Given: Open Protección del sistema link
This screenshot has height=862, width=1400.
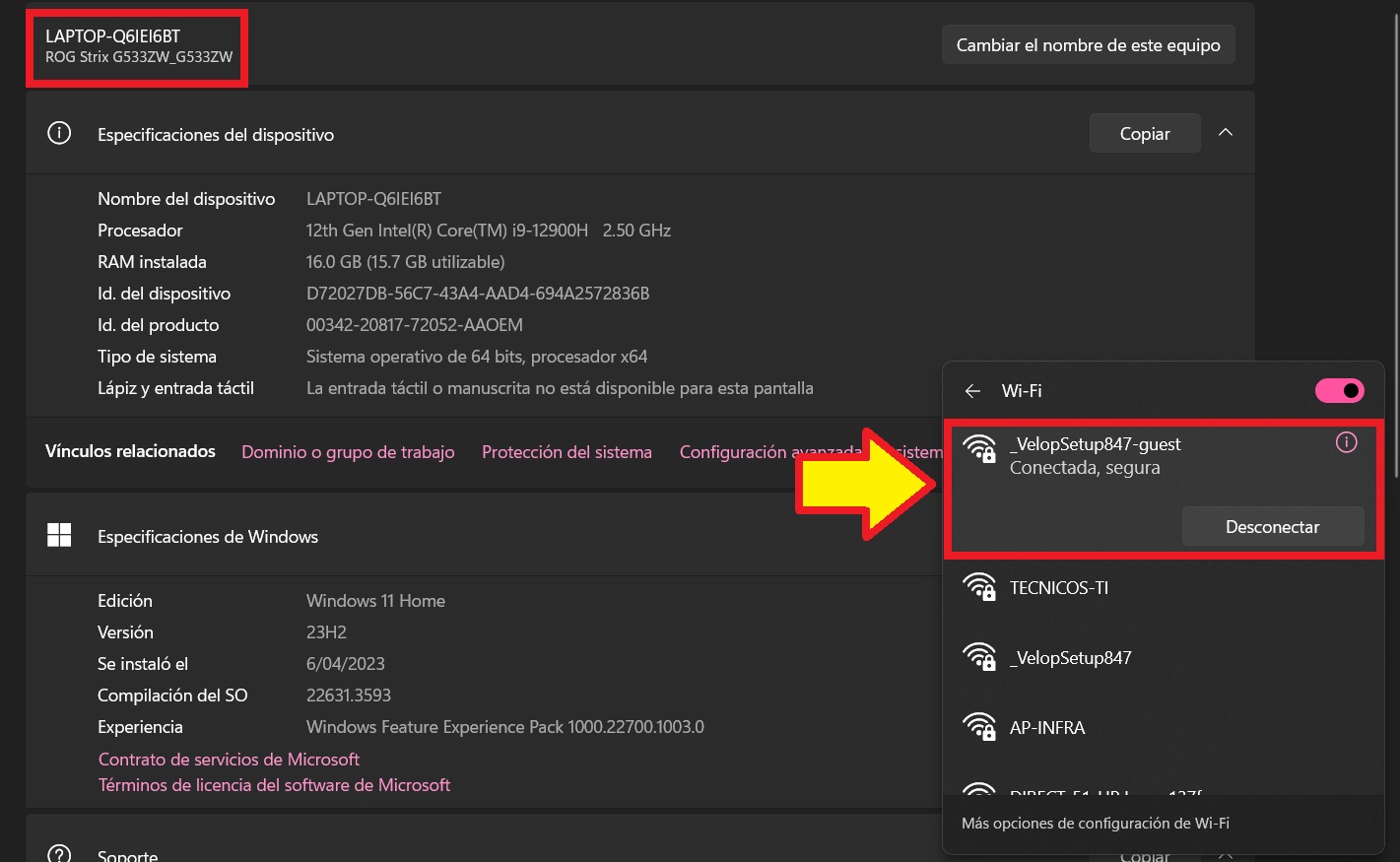Looking at the screenshot, I should (x=567, y=452).
